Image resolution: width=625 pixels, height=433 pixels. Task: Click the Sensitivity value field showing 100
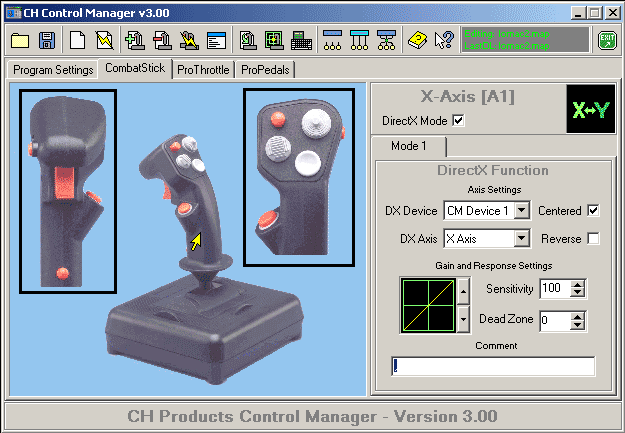point(555,289)
